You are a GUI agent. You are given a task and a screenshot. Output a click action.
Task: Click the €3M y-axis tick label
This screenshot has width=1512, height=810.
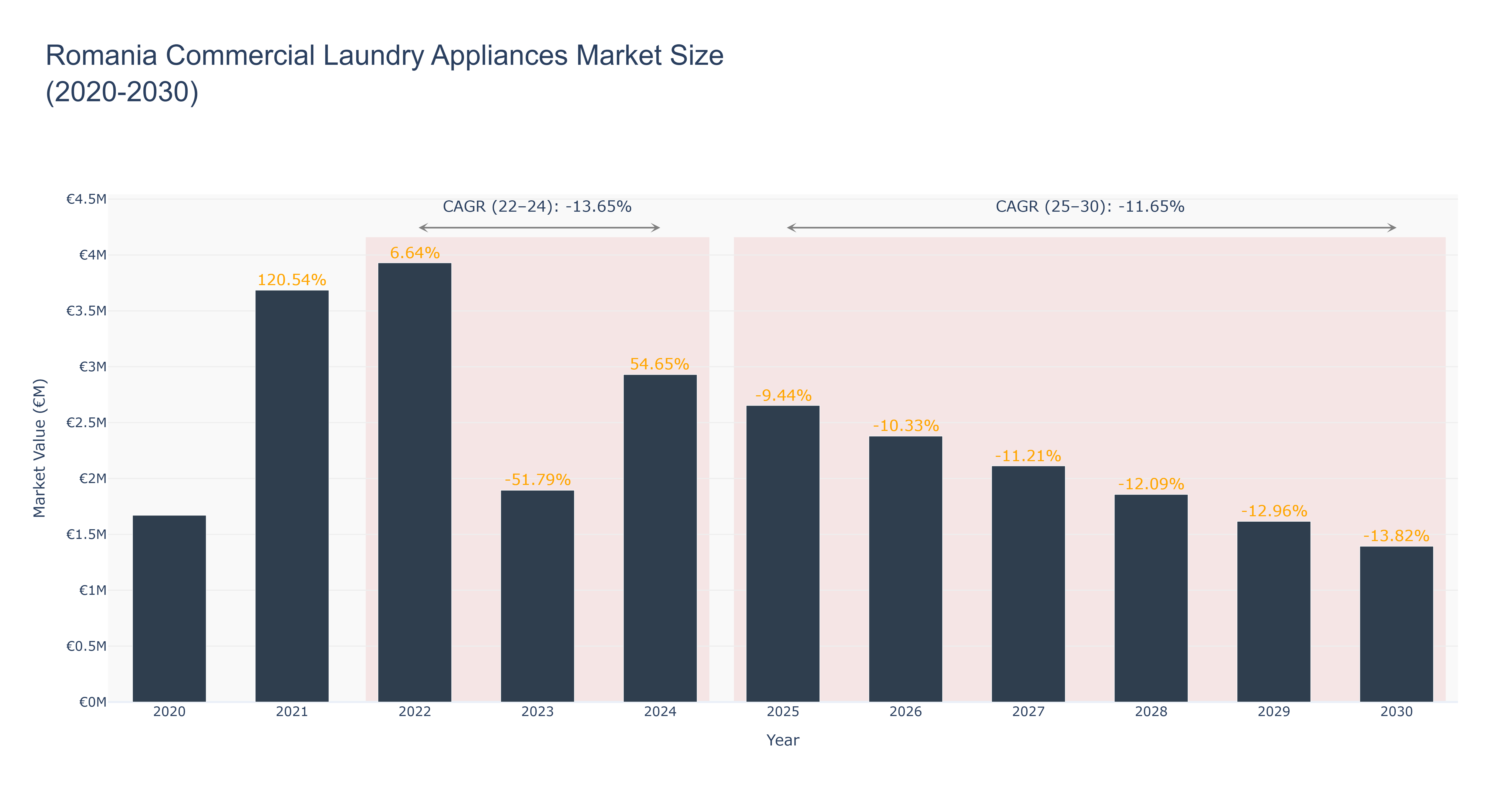click(93, 367)
